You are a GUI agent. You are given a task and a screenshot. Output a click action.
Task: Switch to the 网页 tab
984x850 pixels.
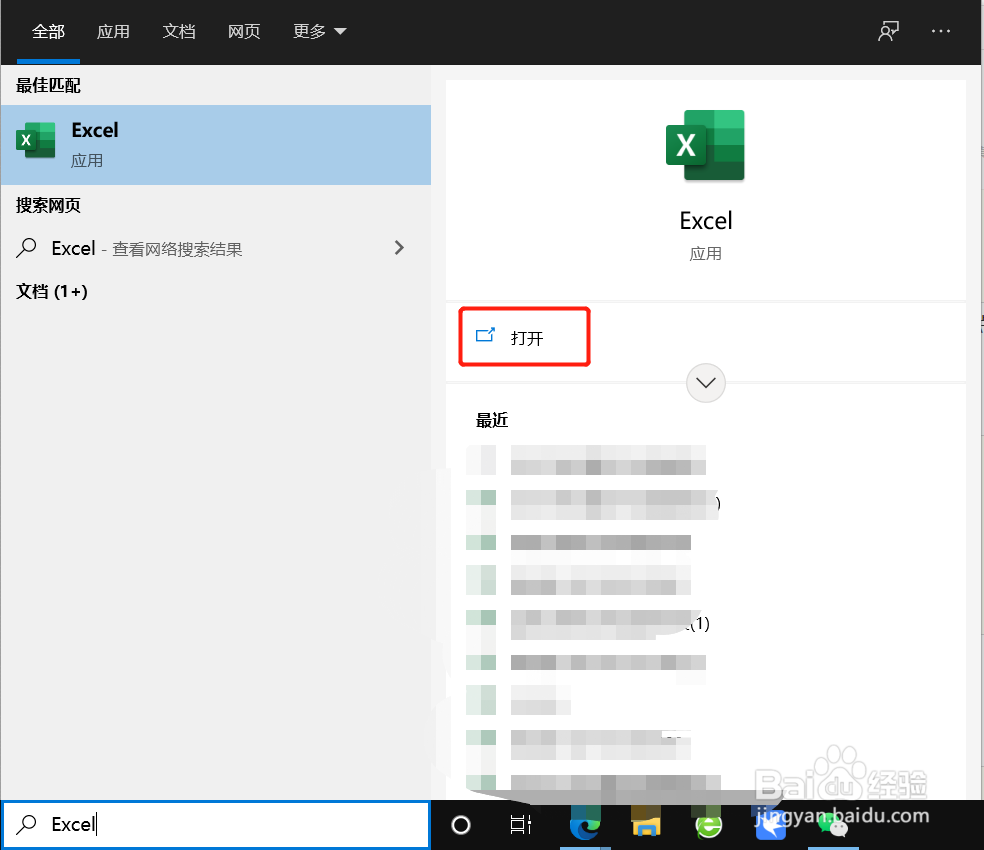[244, 31]
